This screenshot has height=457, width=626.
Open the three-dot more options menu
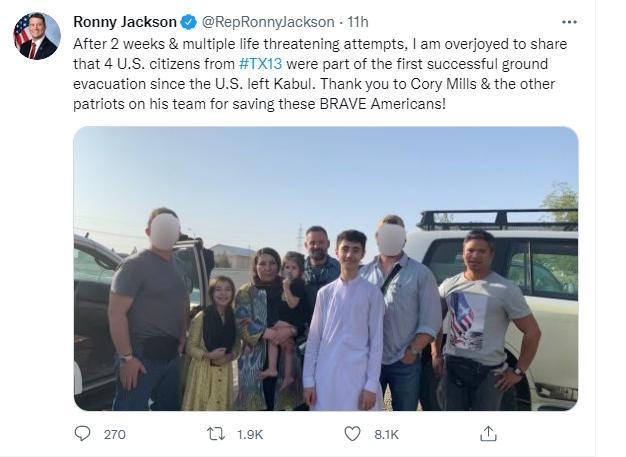(569, 22)
